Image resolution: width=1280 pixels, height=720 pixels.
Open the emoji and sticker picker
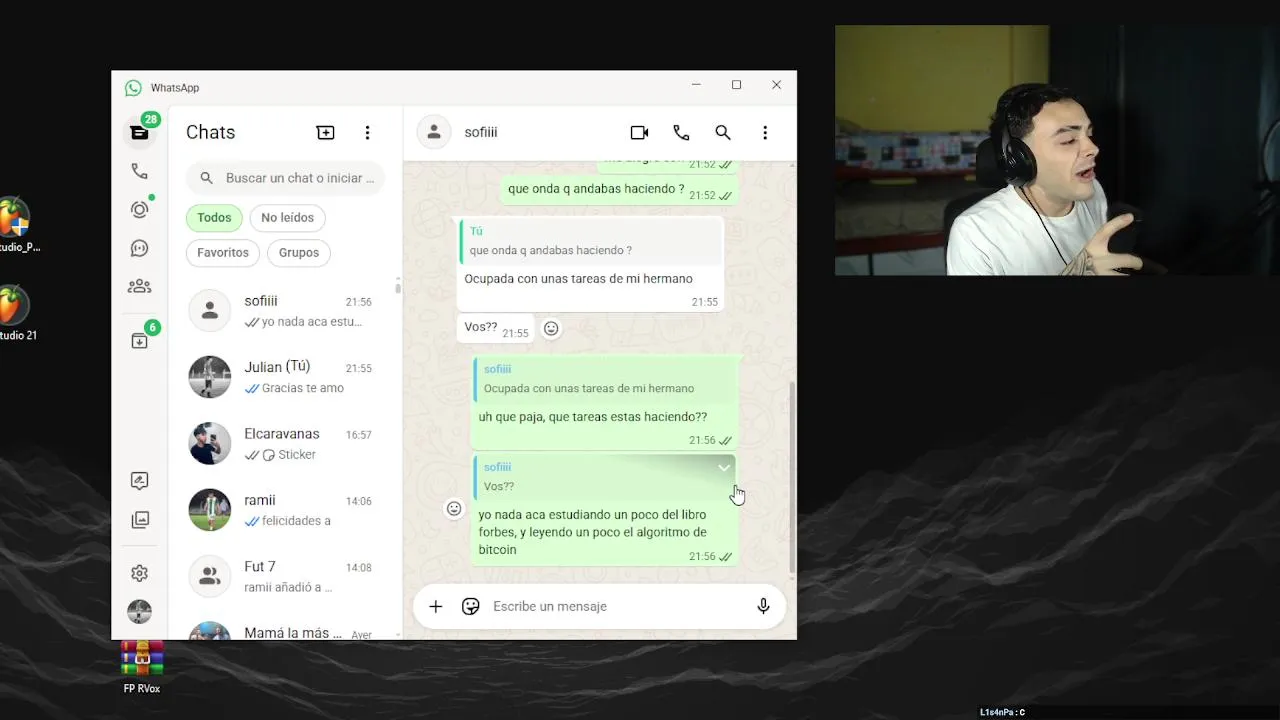(471, 606)
